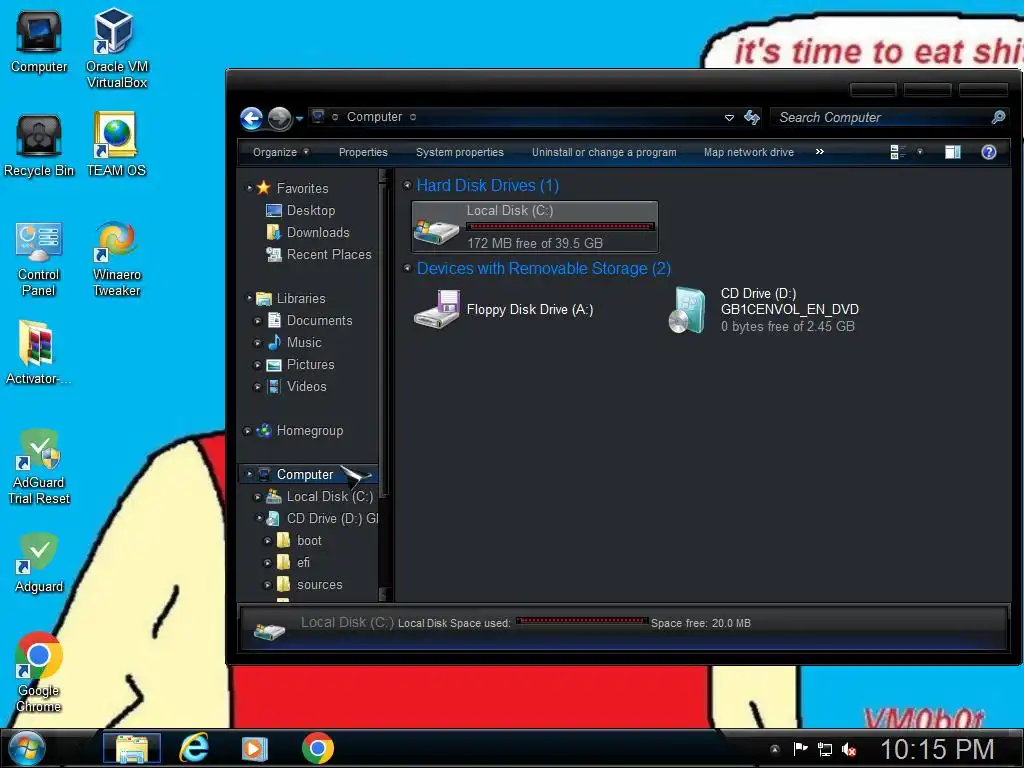Click the Change your view icon

point(897,152)
